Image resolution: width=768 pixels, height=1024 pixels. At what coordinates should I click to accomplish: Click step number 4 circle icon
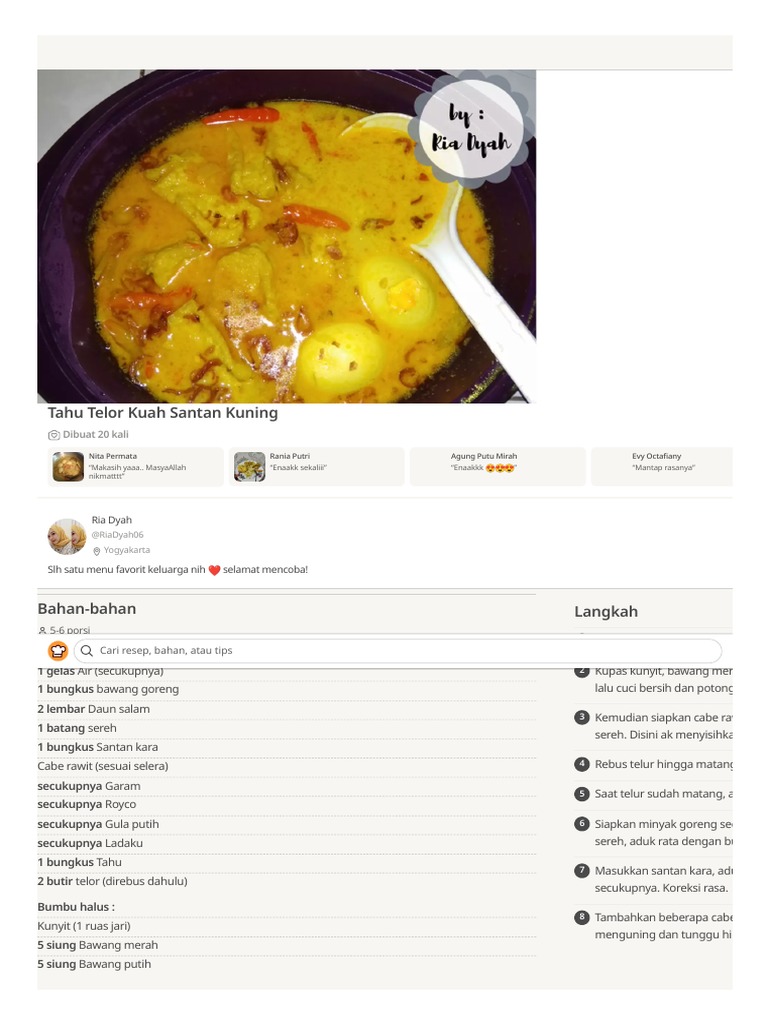pos(581,764)
